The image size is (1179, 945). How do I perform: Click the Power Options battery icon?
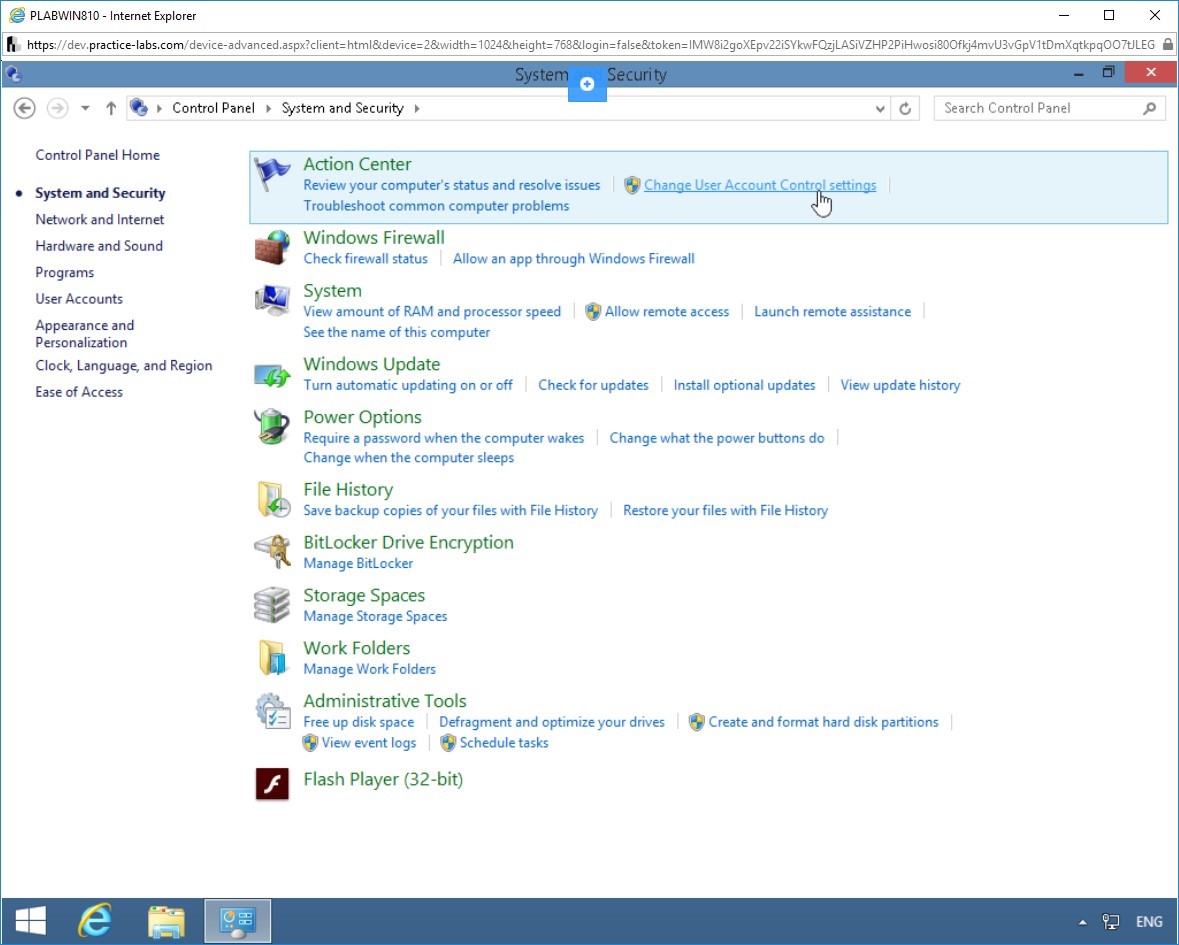271,427
